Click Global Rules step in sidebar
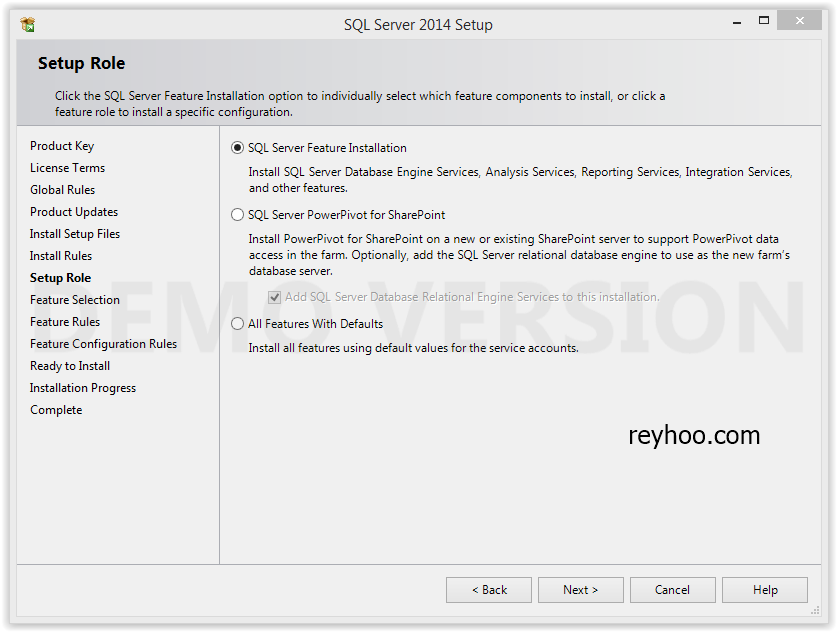Image resolution: width=837 pixels, height=632 pixels. click(x=62, y=189)
